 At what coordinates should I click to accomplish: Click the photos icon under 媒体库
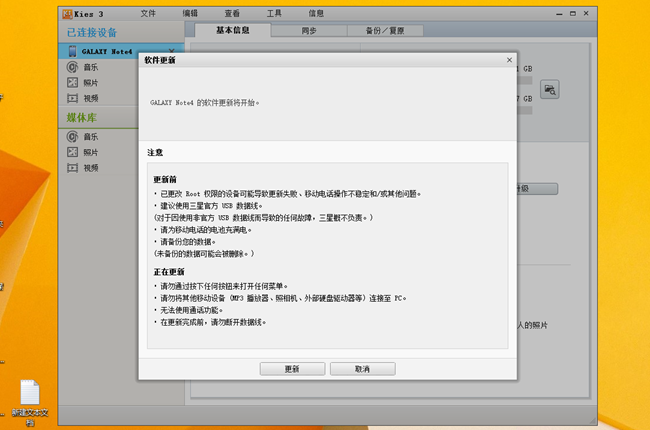click(73, 152)
